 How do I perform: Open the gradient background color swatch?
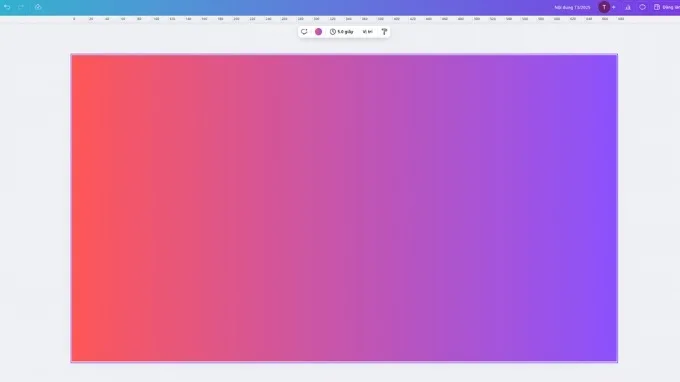318,32
